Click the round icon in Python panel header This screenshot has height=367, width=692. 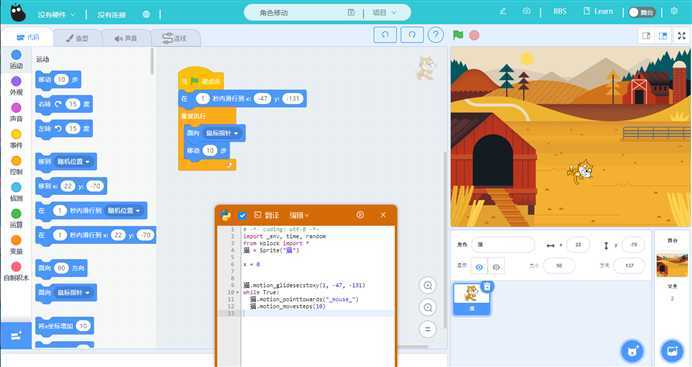click(x=360, y=215)
